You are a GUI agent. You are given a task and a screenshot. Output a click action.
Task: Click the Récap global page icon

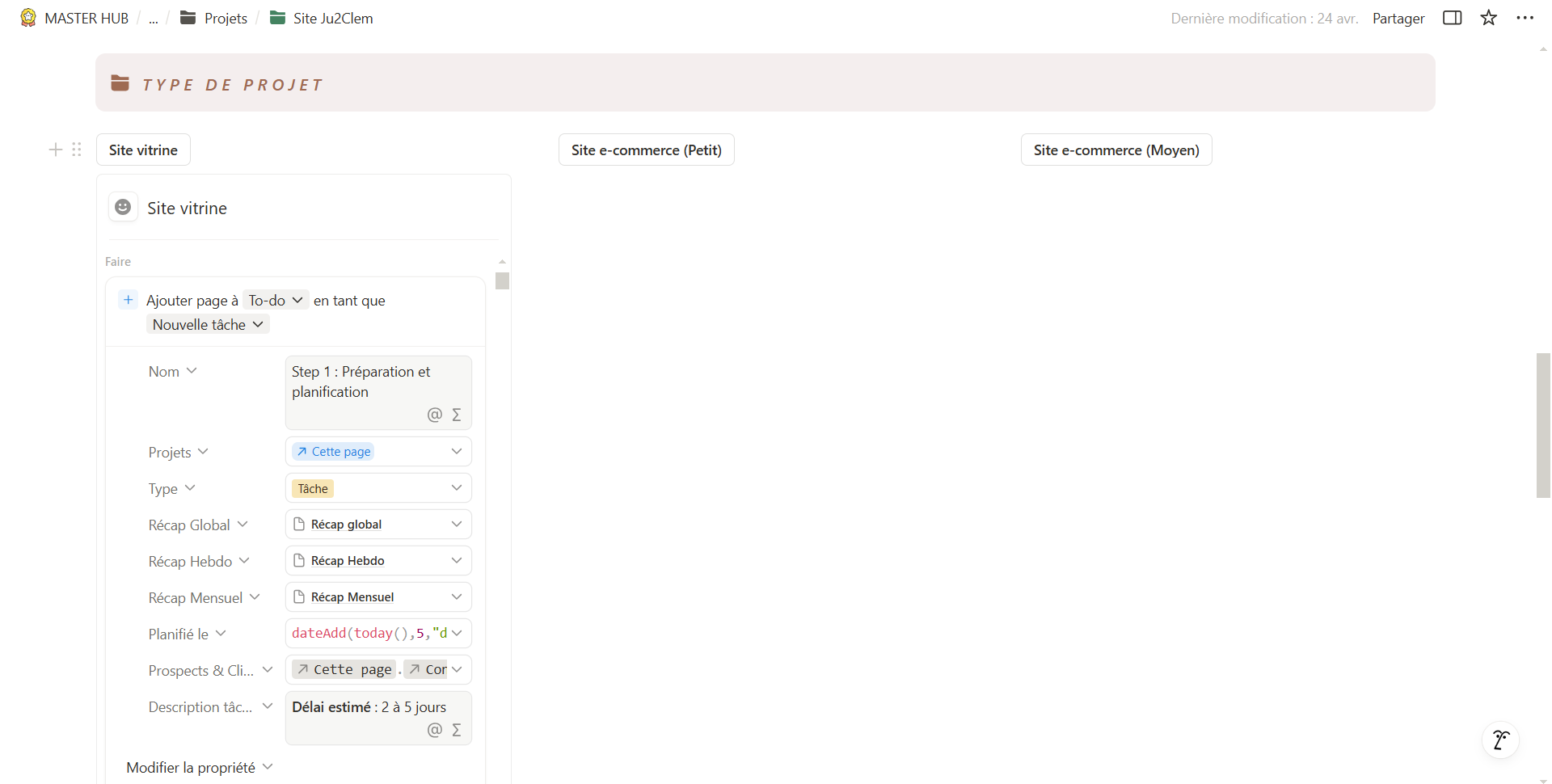[x=299, y=524]
